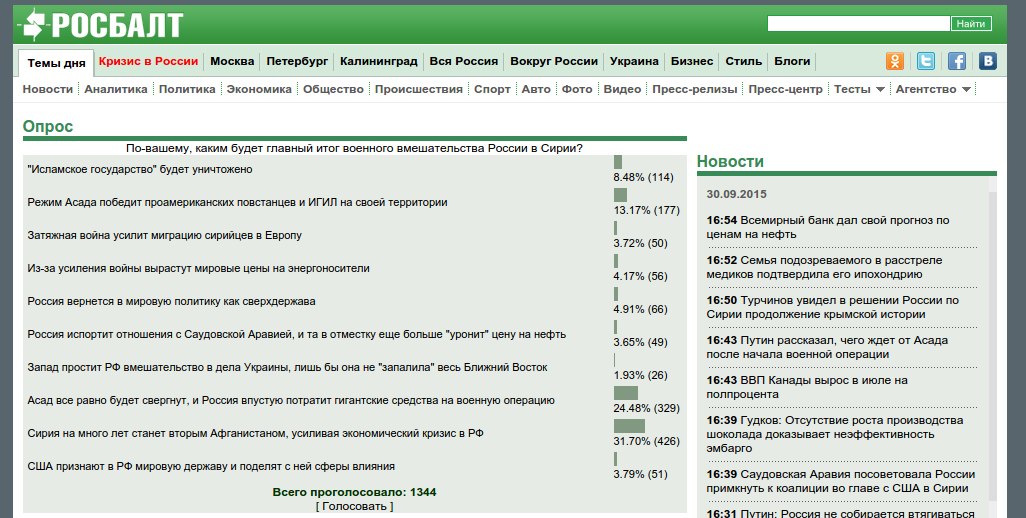Image resolution: width=1026 pixels, height=518 pixels.
Task: Click poll option США признают в РФ державу
Action: pos(211,466)
